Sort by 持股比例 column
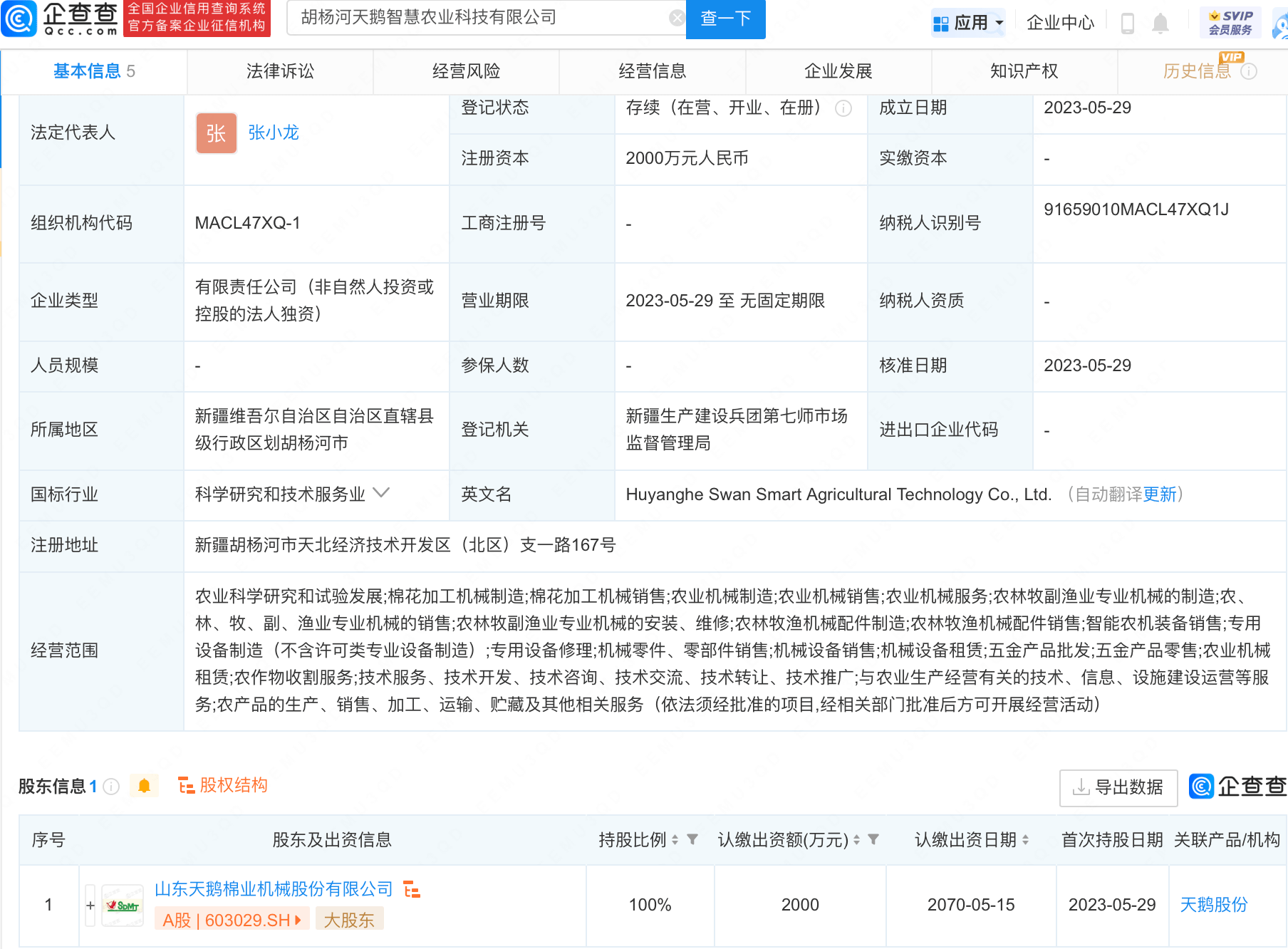The height and width of the screenshot is (949, 1288). (675, 840)
